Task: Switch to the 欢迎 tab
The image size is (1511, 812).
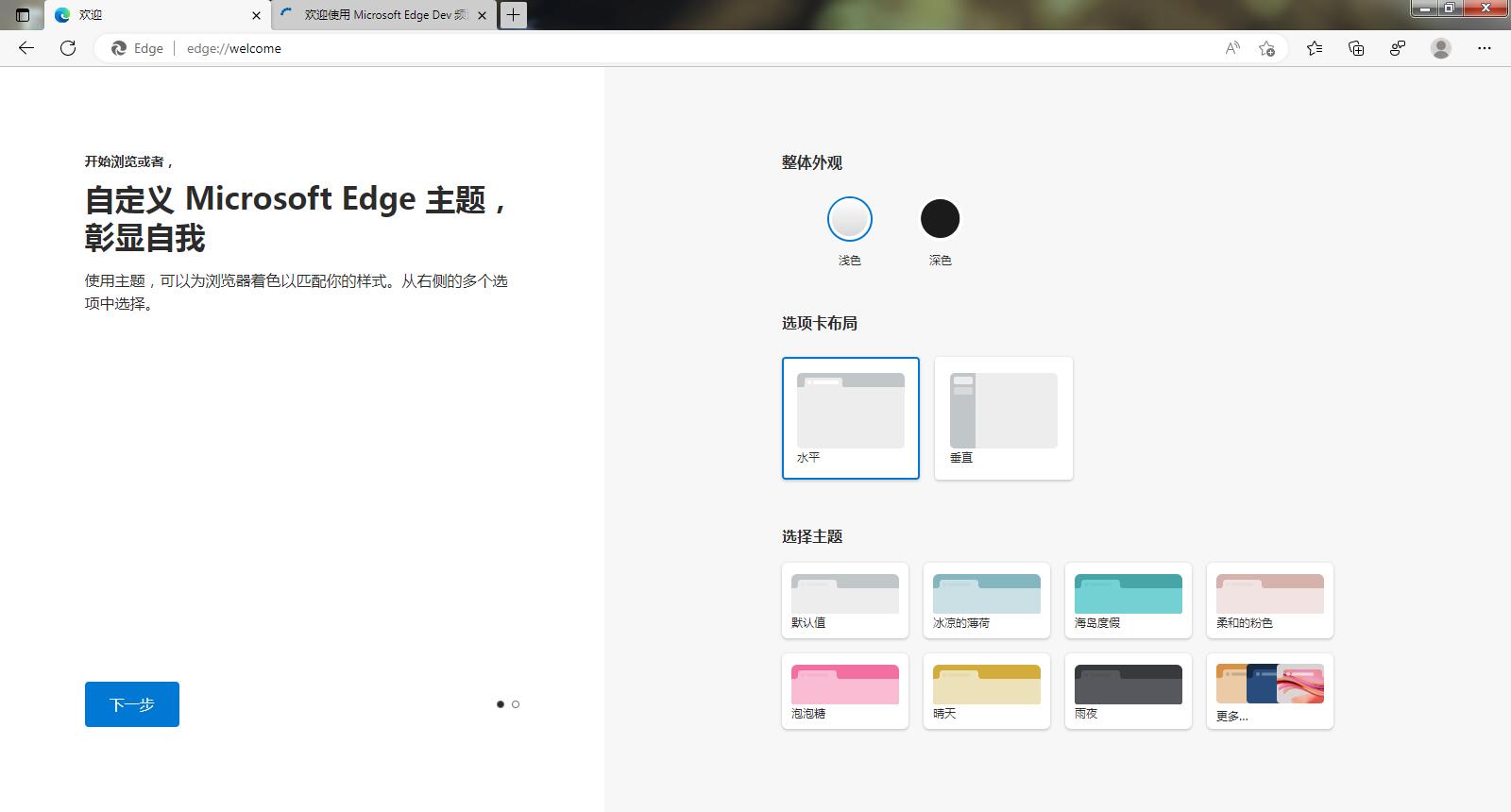Action: 156,15
